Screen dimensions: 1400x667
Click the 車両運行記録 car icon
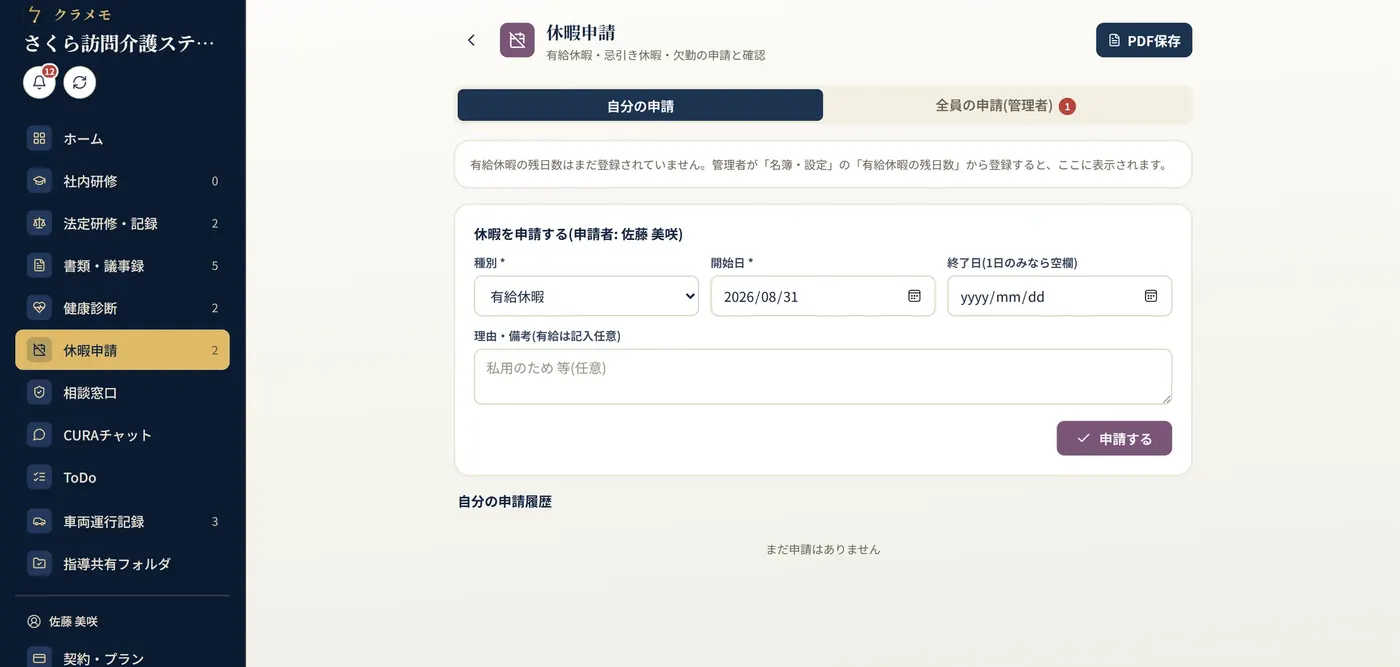pos(39,521)
